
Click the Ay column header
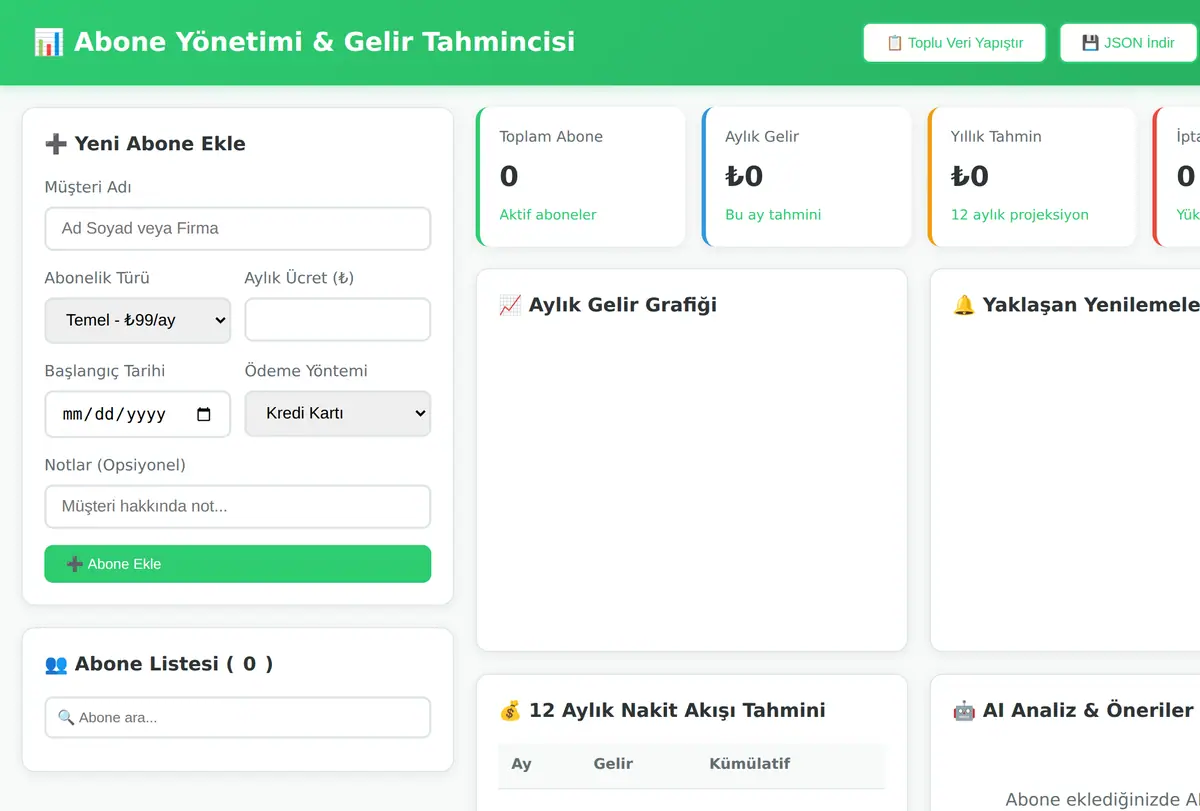521,764
